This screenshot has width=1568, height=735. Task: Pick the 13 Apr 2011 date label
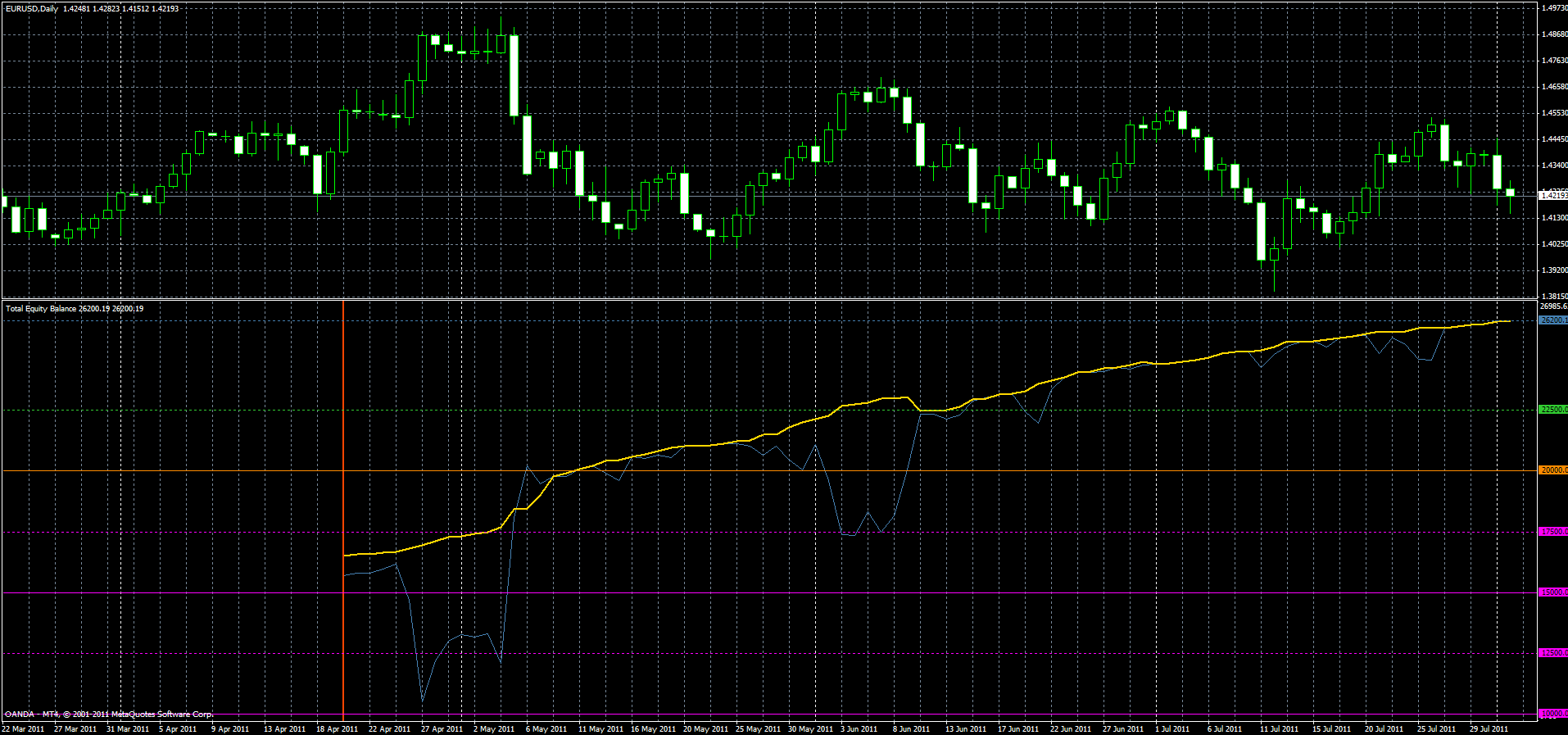[x=285, y=729]
